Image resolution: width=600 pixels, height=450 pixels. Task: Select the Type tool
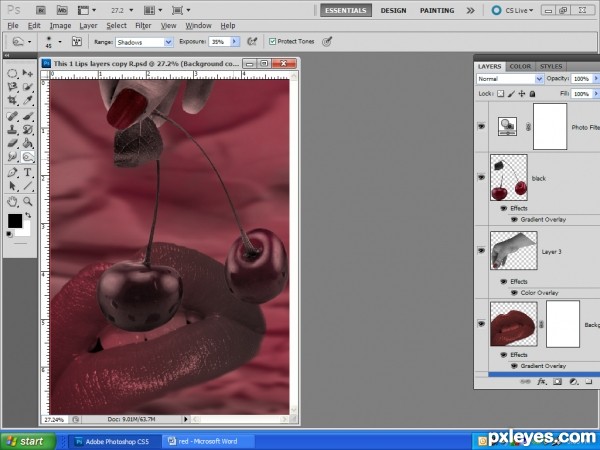[28, 172]
